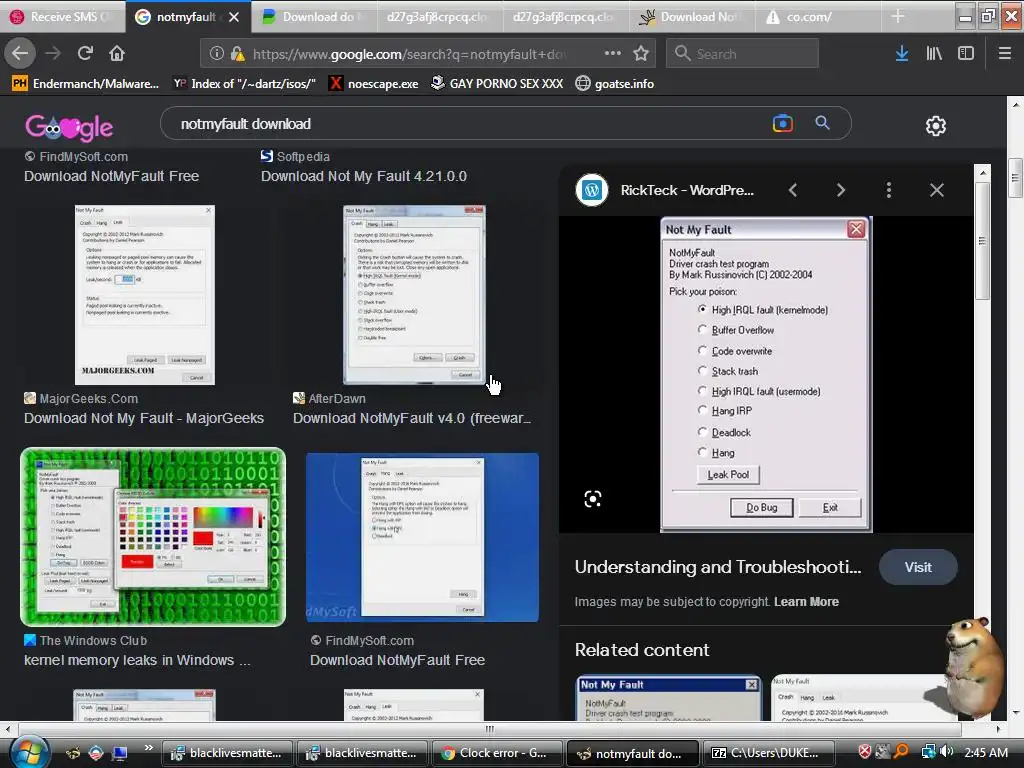
Task: Click the volume speaker tray icon
Action: (946, 752)
